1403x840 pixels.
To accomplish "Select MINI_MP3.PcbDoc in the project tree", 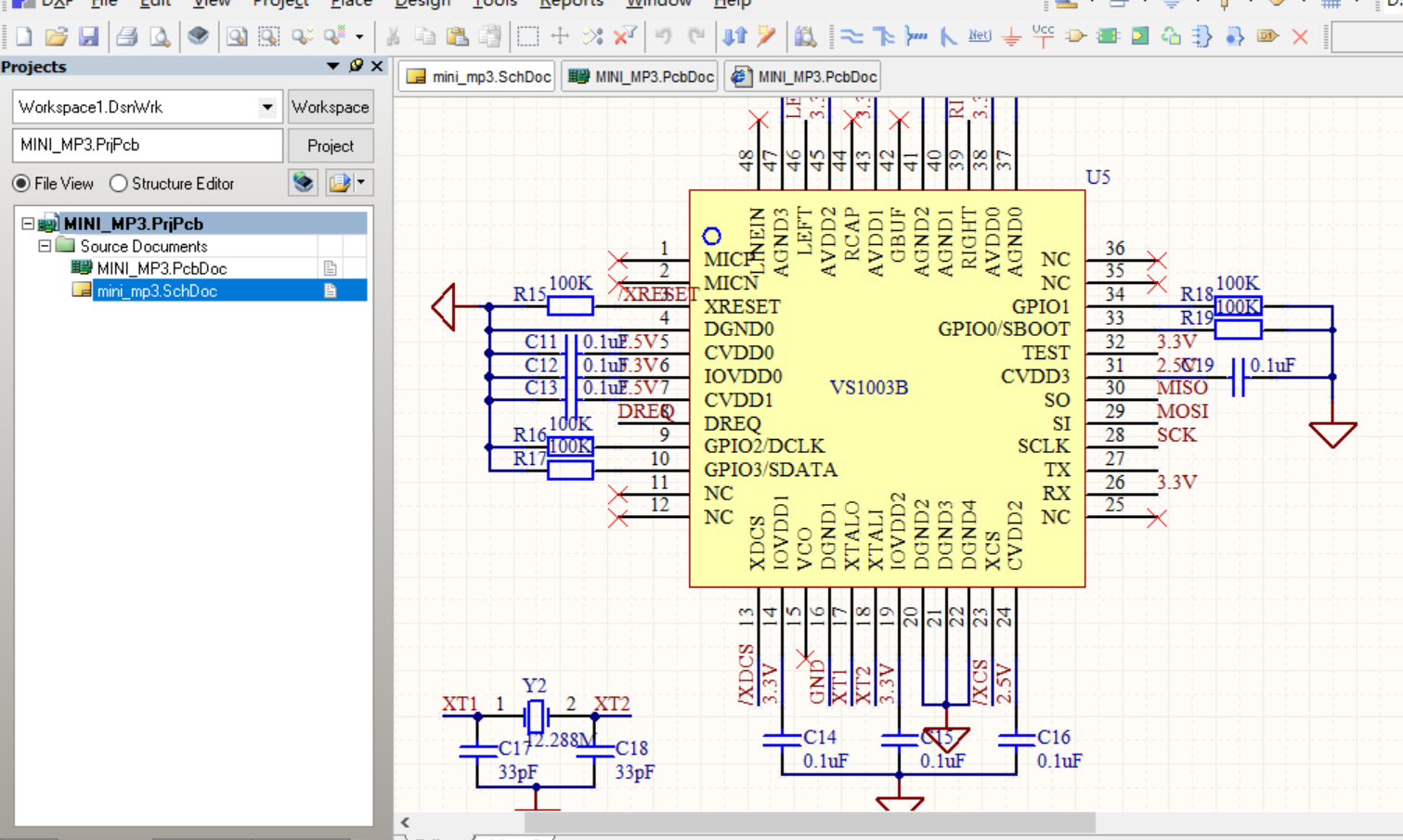I will (x=162, y=268).
